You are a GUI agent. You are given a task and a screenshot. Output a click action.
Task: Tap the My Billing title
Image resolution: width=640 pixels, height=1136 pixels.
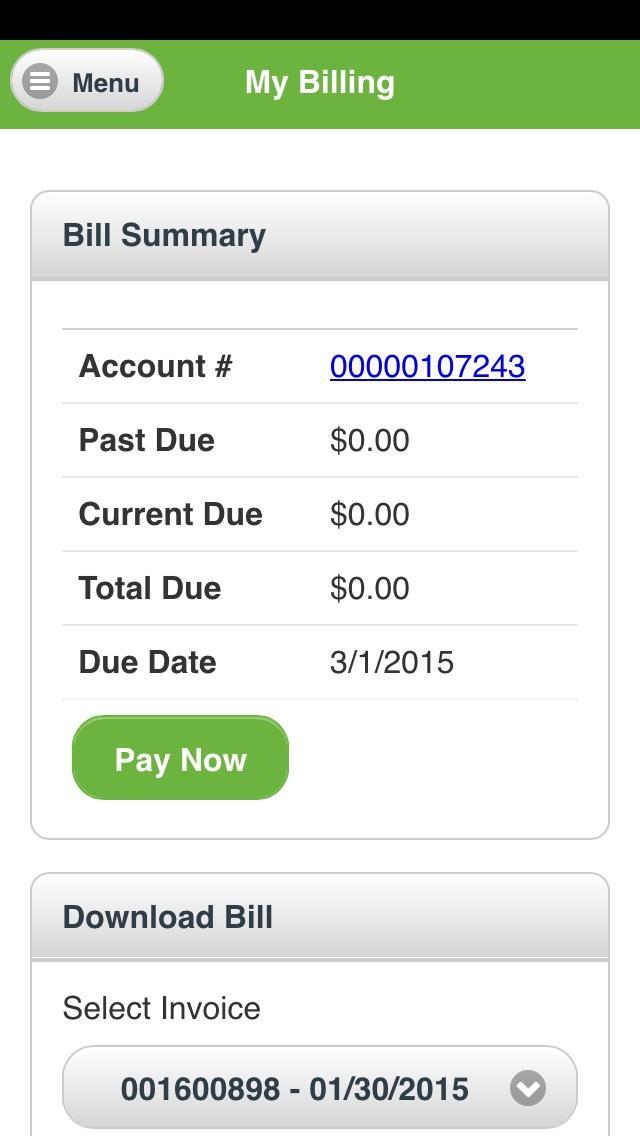click(320, 82)
